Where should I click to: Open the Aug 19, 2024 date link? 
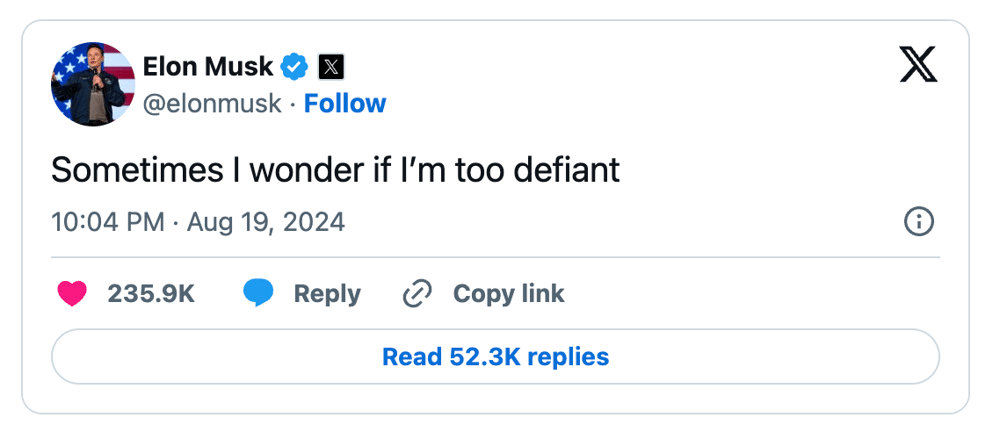tap(265, 222)
